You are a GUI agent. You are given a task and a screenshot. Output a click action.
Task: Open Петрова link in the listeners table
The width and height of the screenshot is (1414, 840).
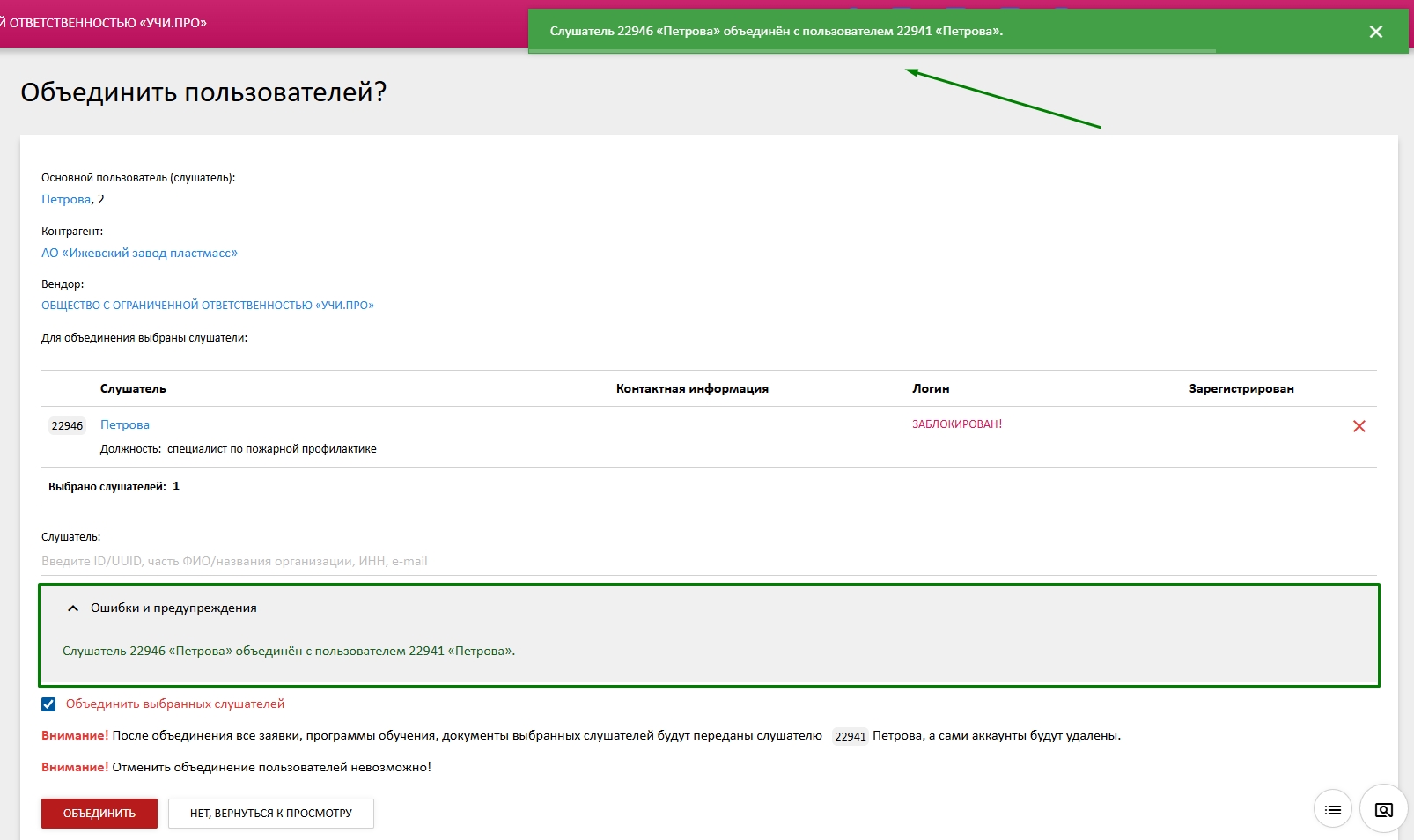pyautogui.click(x=125, y=425)
